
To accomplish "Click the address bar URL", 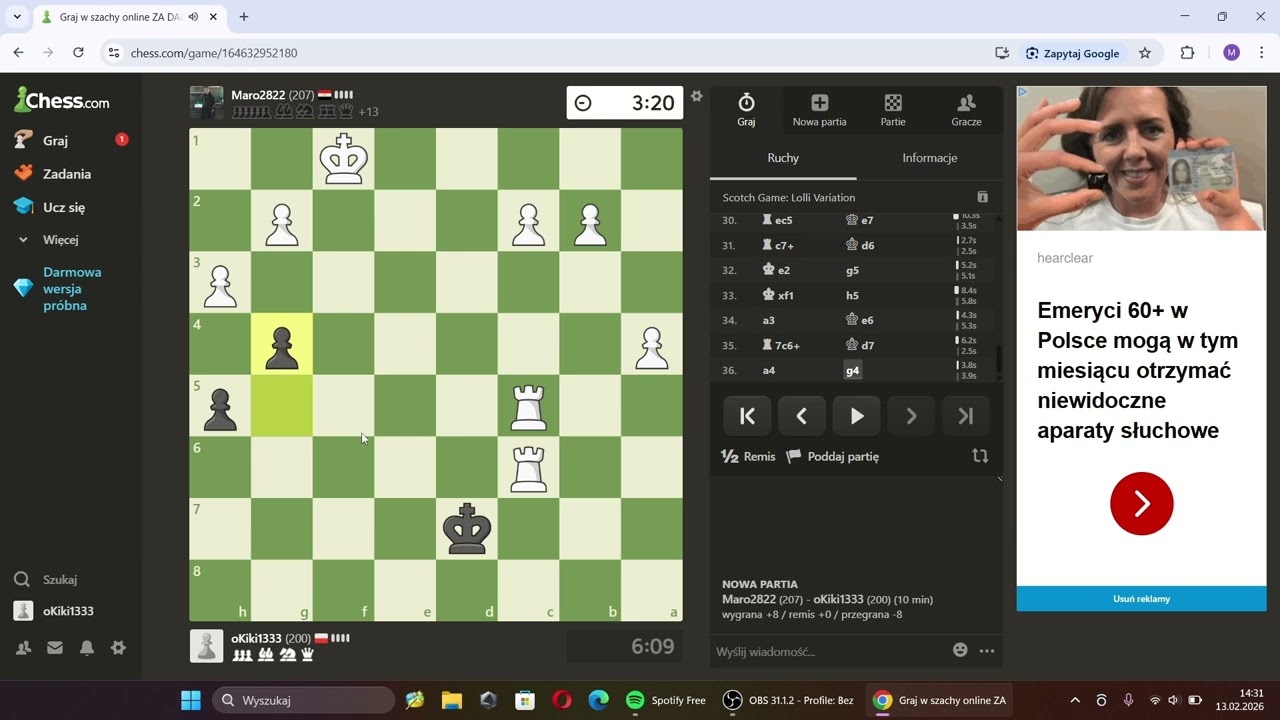I will [x=214, y=53].
